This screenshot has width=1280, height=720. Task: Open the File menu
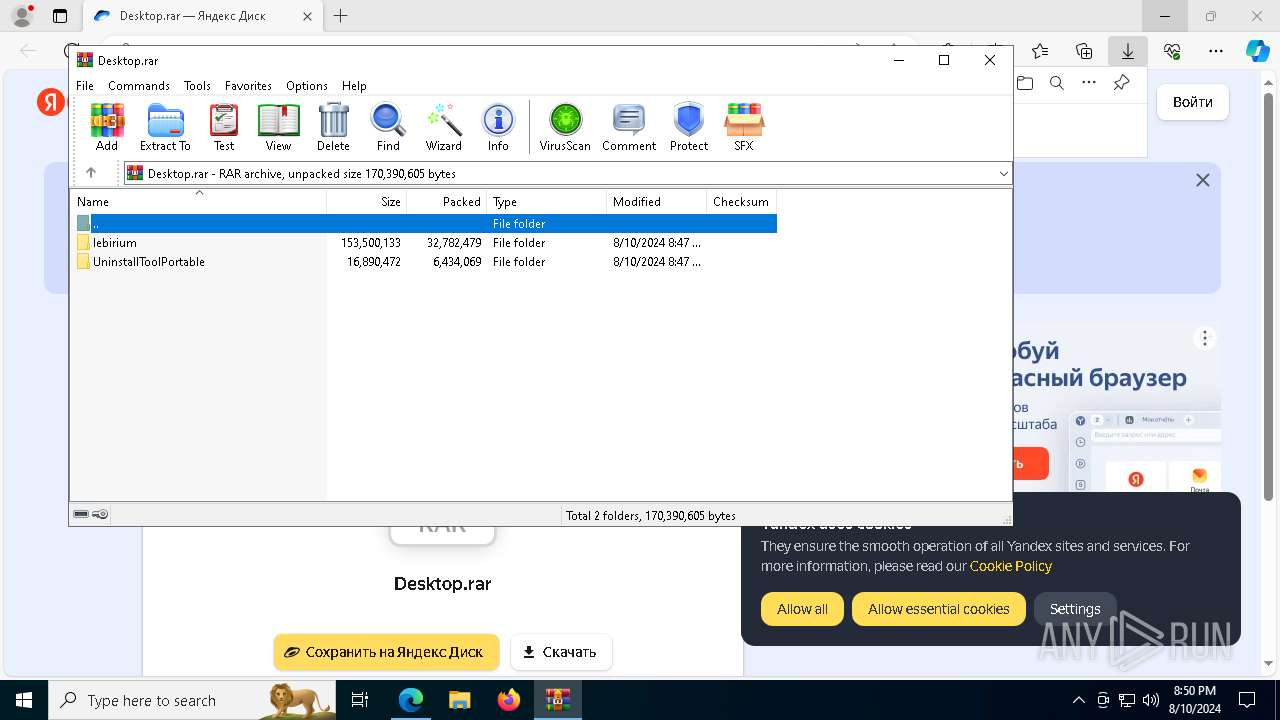[x=85, y=86]
